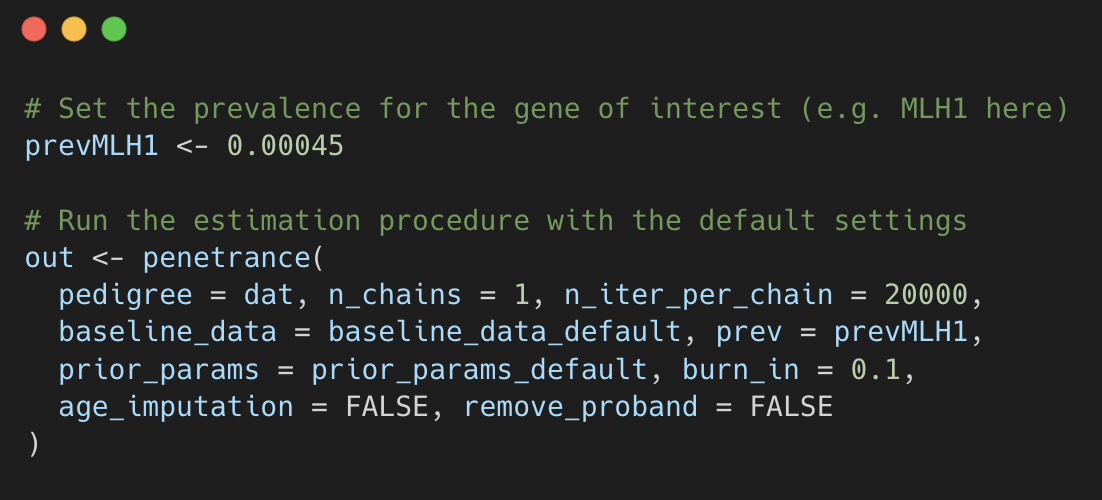Select the n_chains parameter

[395, 294]
